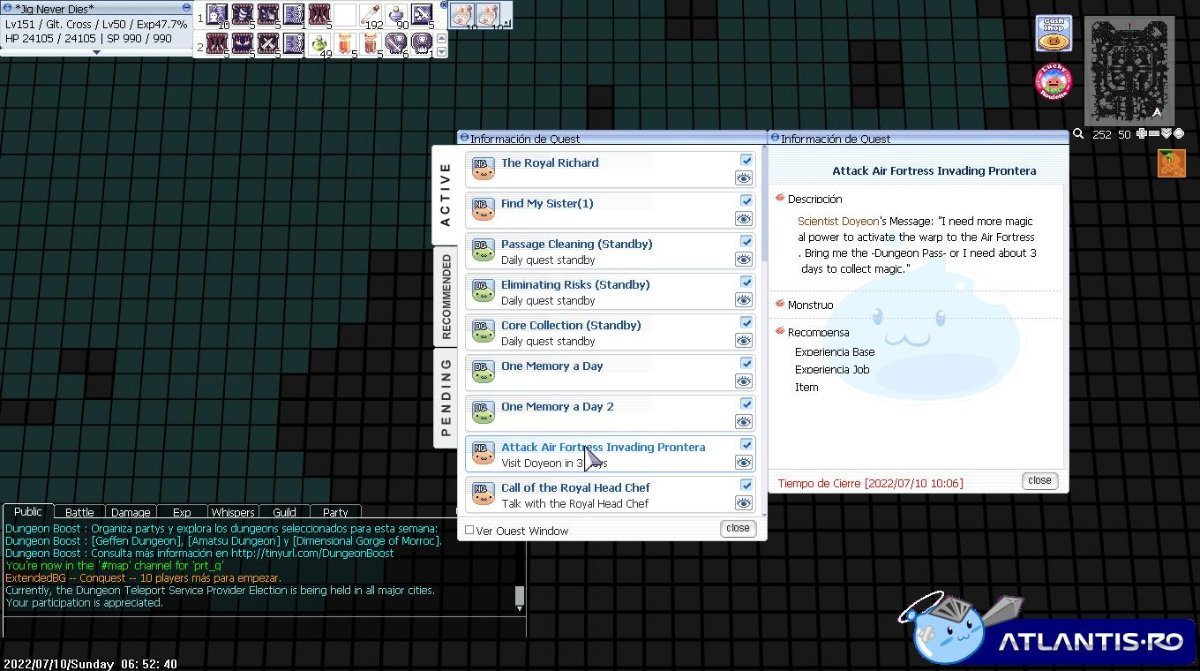Toggle eye icon for Find My Sister(1)

[743, 218]
